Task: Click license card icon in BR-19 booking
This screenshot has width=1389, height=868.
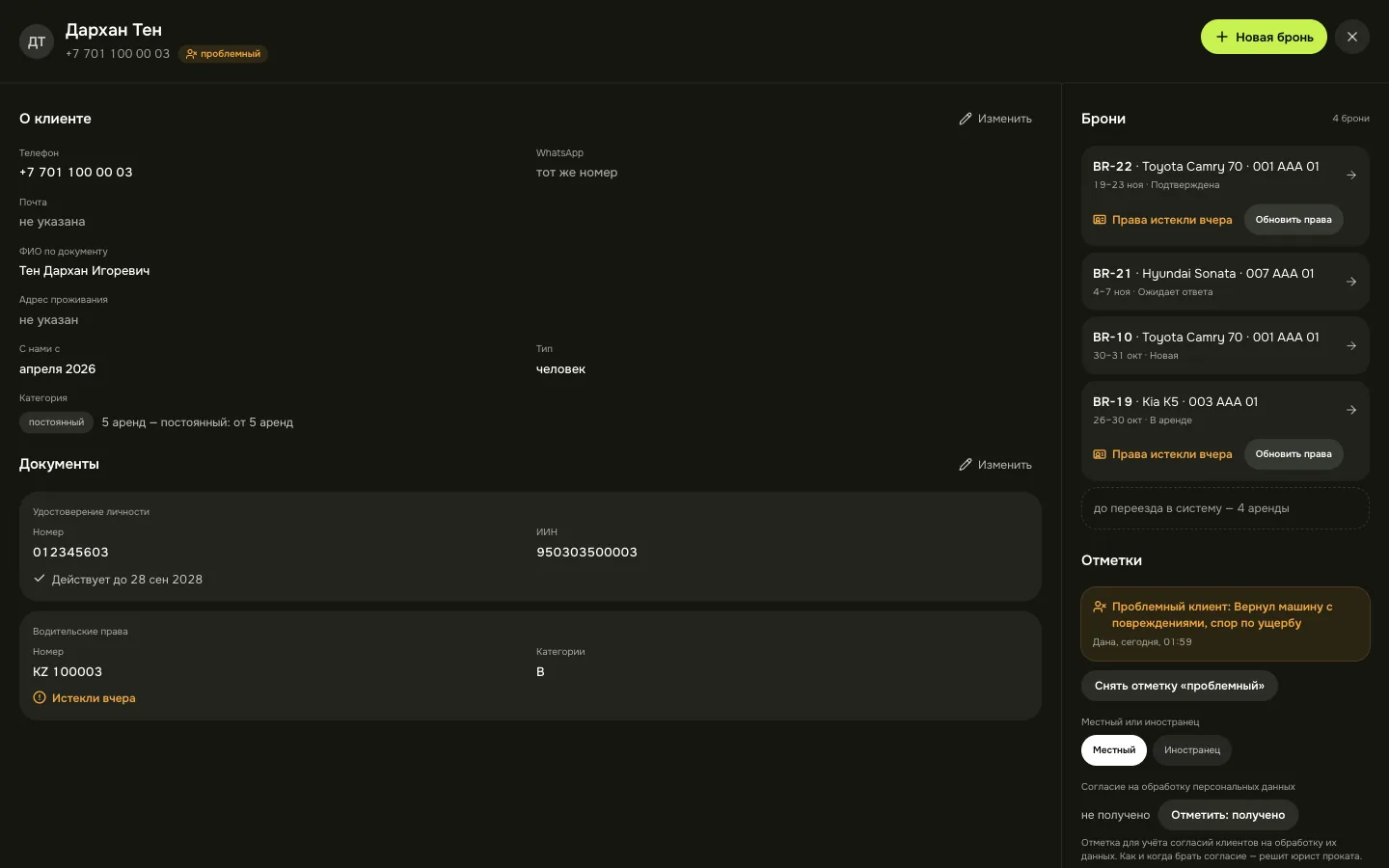Action: pyautogui.click(x=1100, y=454)
